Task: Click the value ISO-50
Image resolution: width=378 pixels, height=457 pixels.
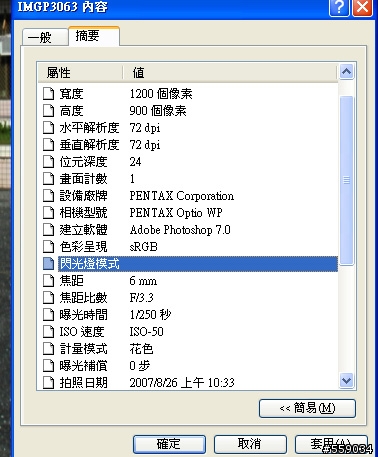Action: [146, 332]
